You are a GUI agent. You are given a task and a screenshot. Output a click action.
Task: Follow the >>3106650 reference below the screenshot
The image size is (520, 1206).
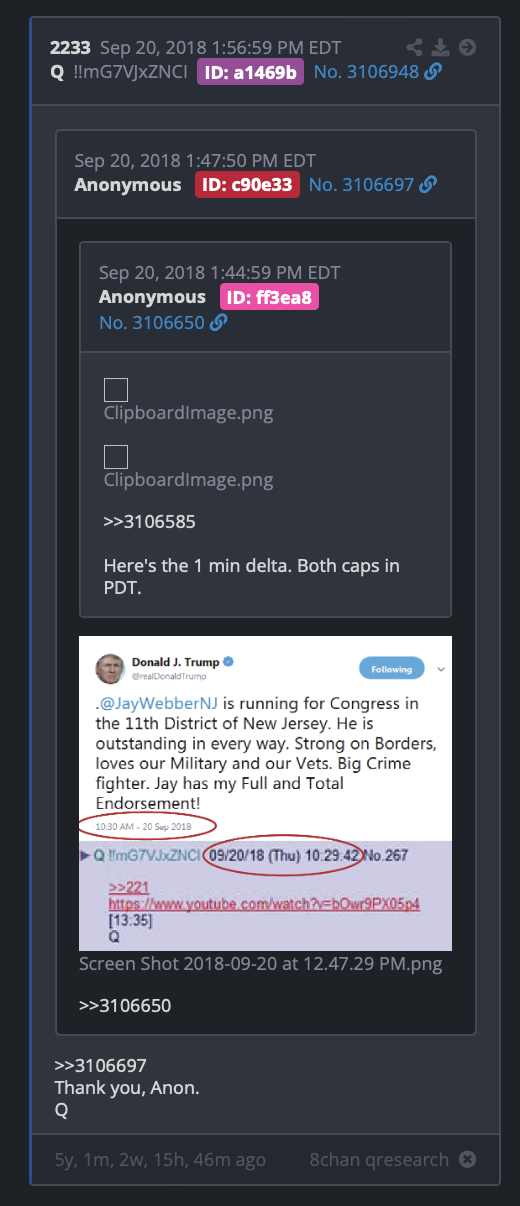click(x=125, y=1005)
